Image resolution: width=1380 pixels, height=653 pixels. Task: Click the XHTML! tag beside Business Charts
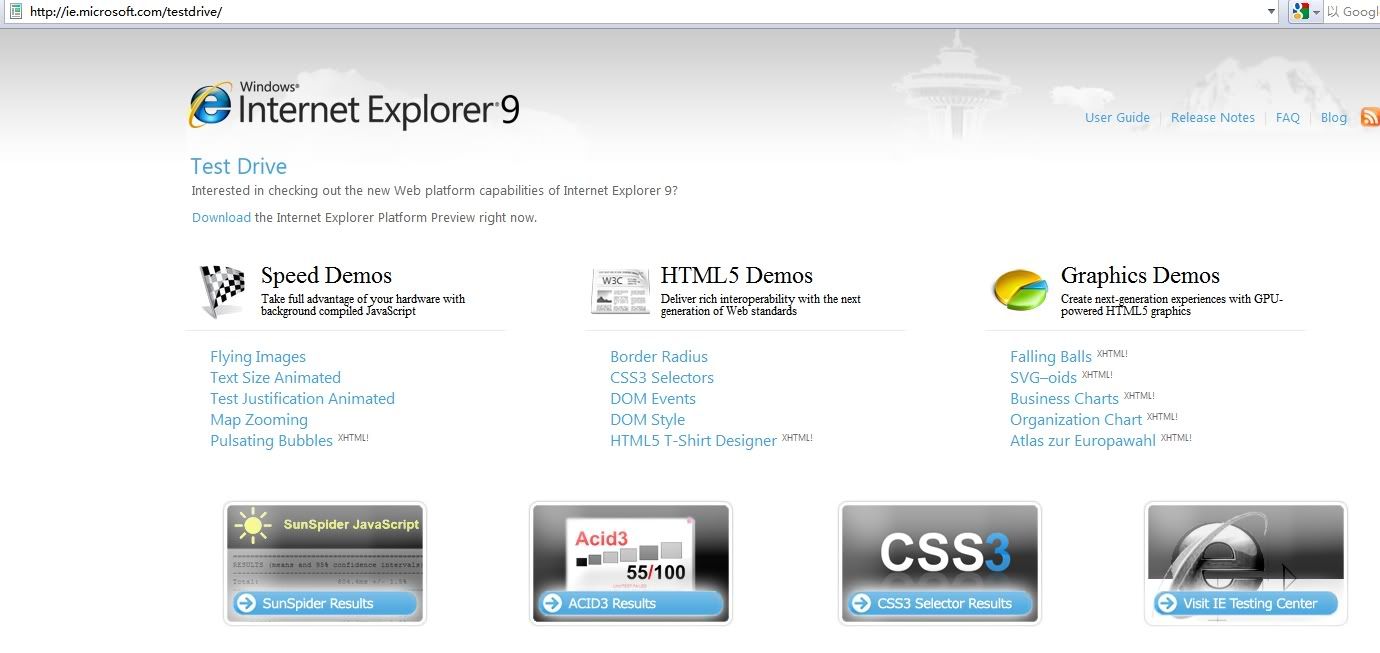[x=1139, y=396]
